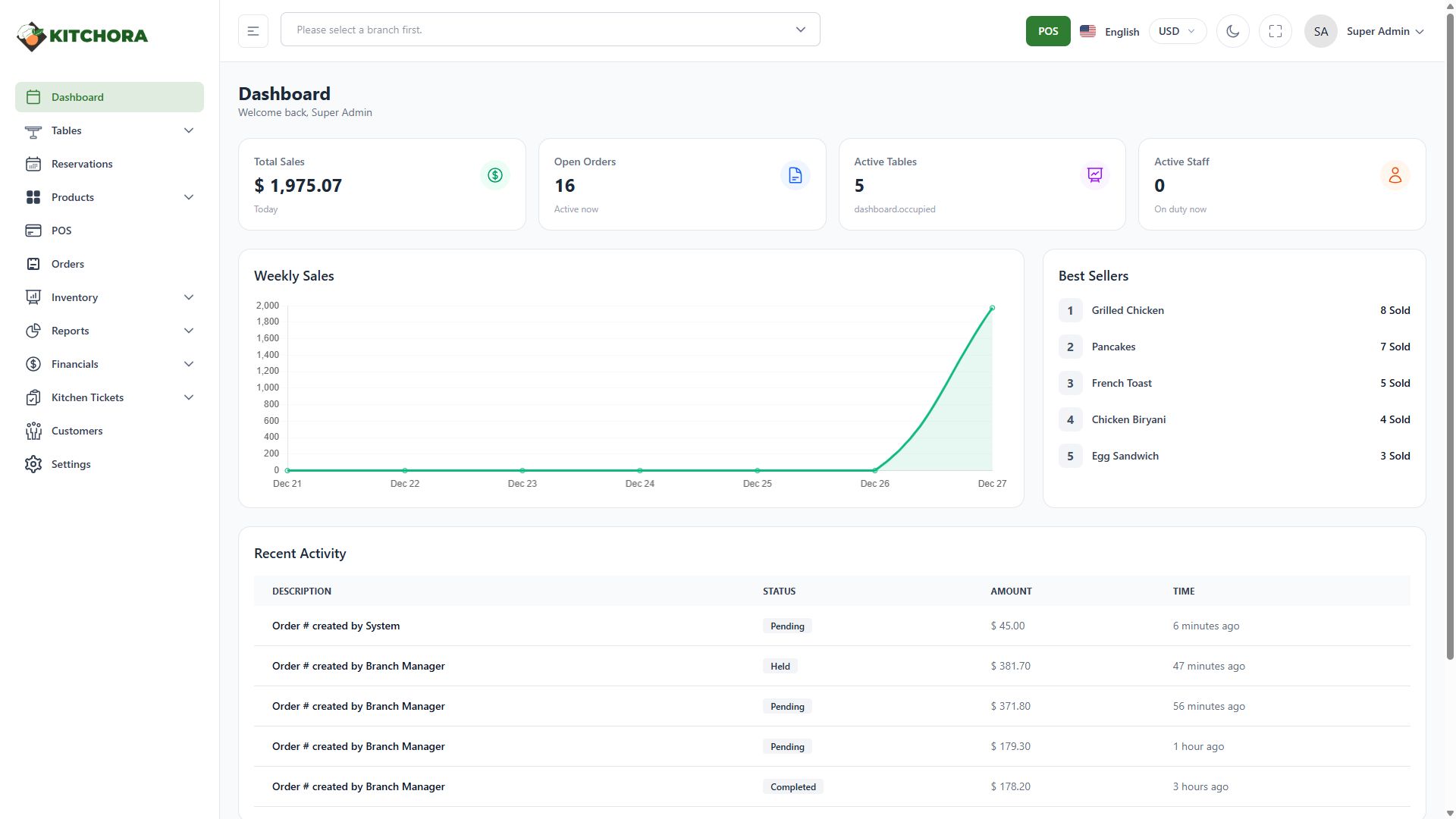This screenshot has height=819, width=1456.
Task: Click the Open Orders document icon
Action: coord(795,175)
